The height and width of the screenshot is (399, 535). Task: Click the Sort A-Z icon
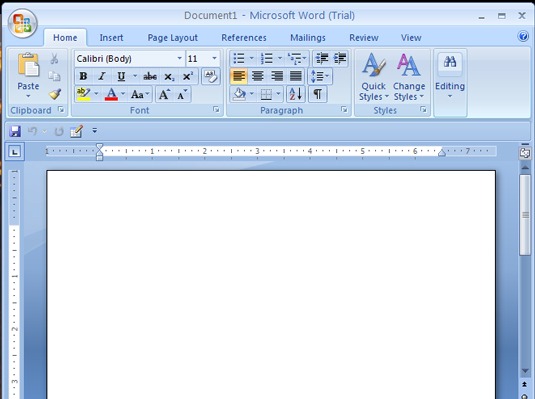(295, 94)
